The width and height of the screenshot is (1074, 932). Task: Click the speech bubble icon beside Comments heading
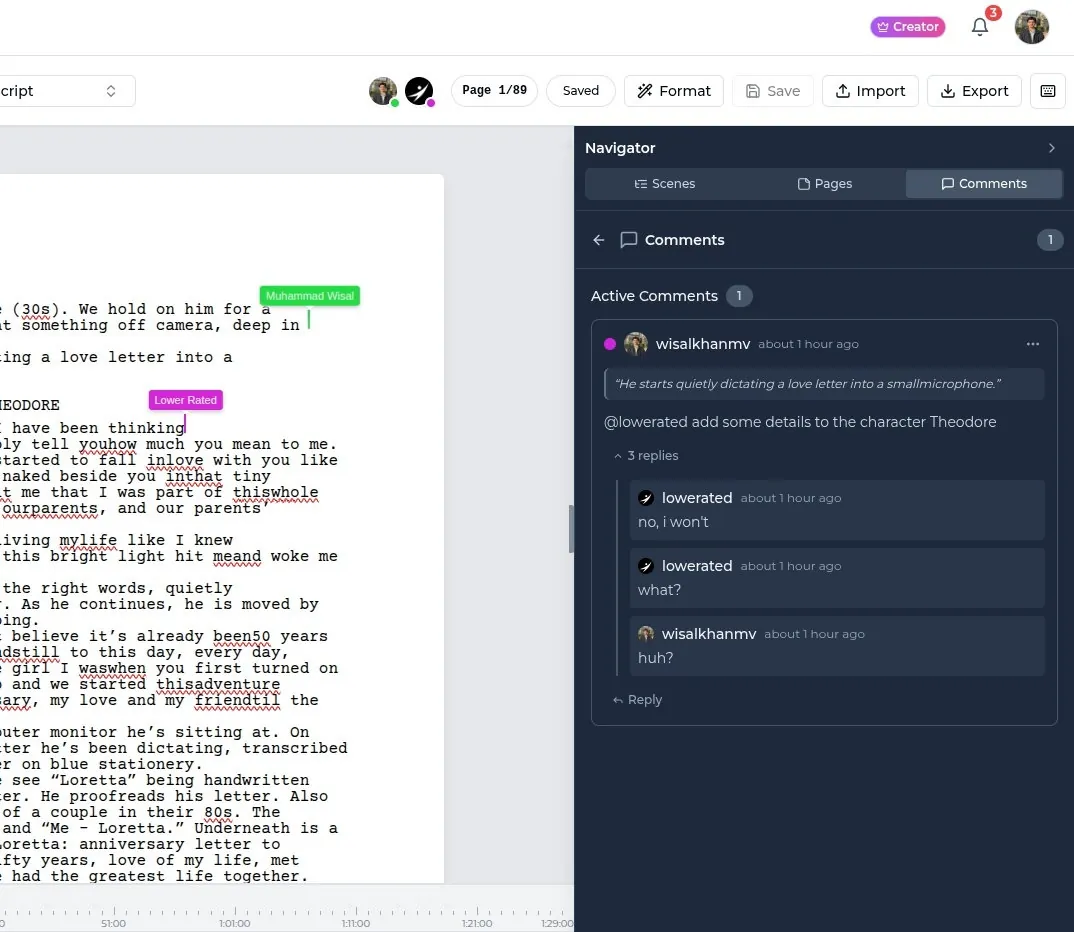tap(628, 240)
